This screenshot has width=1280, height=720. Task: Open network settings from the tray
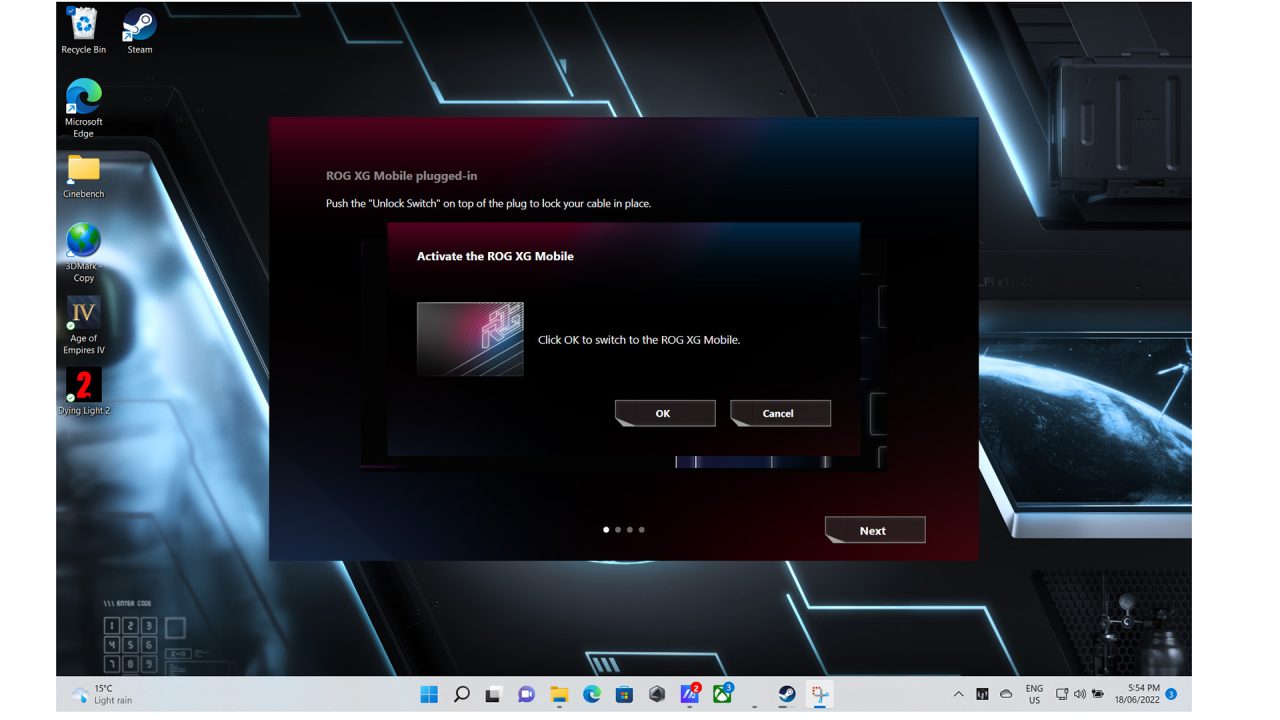pos(1062,694)
